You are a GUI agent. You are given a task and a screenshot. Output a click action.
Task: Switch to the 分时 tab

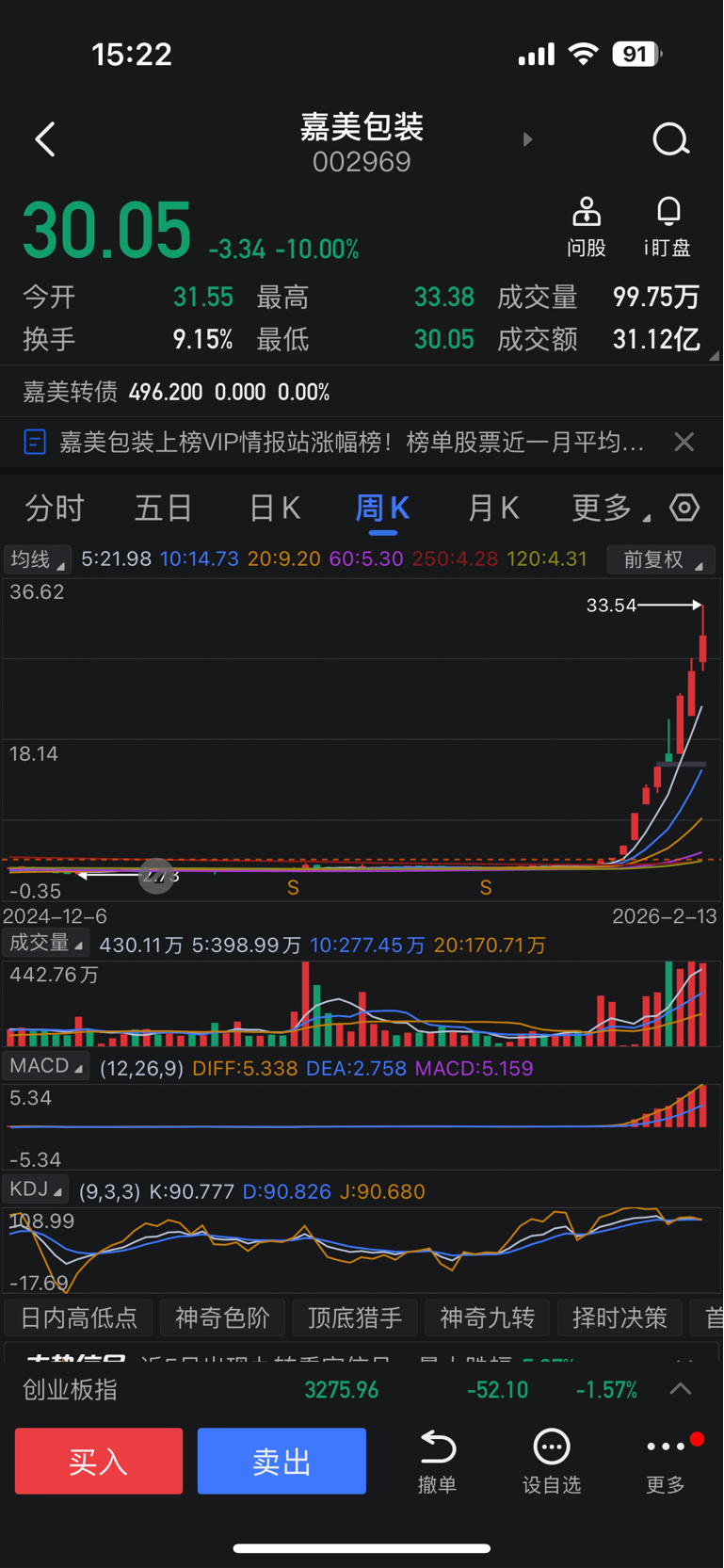click(55, 509)
